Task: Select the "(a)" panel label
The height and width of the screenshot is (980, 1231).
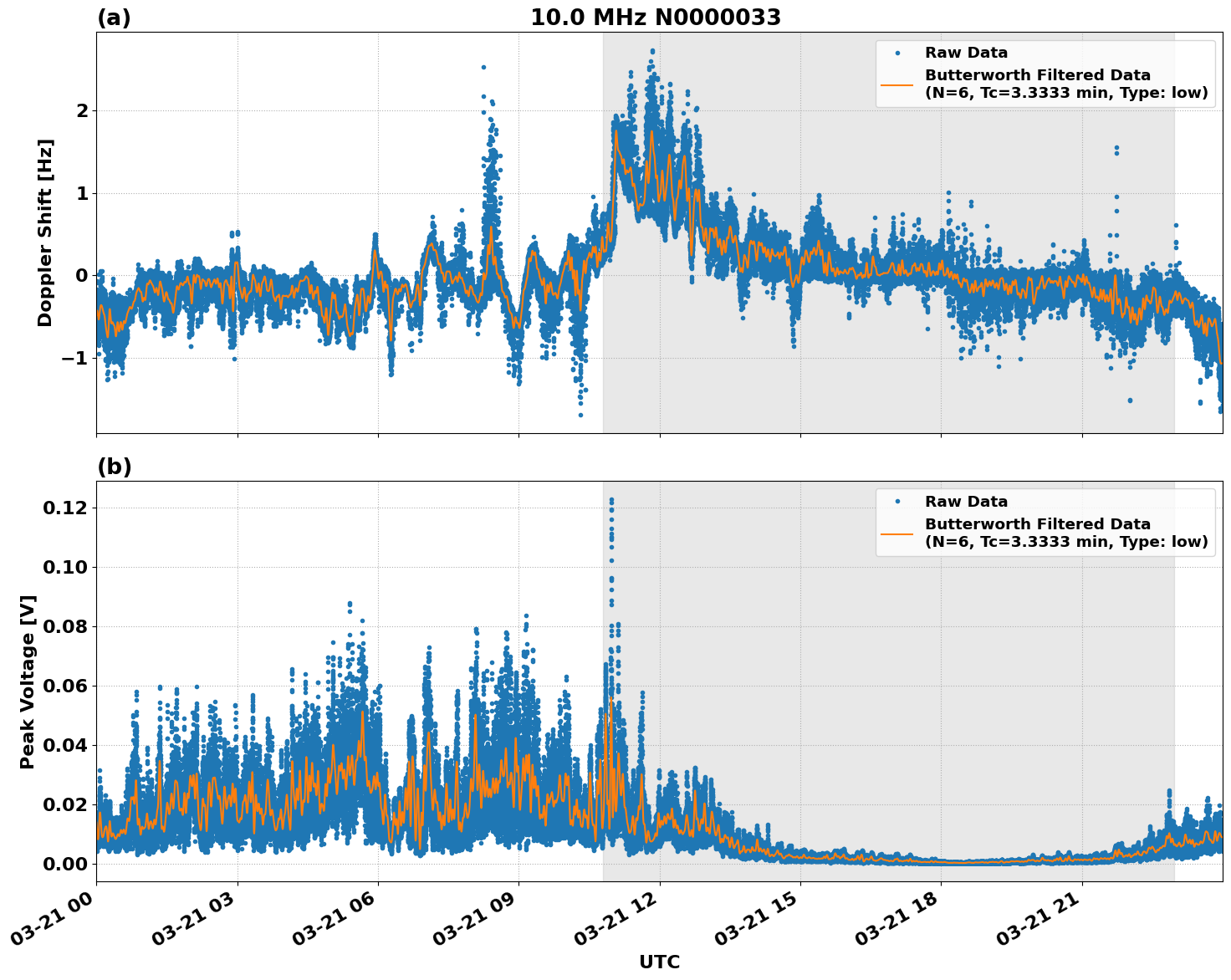Action: [115, 15]
